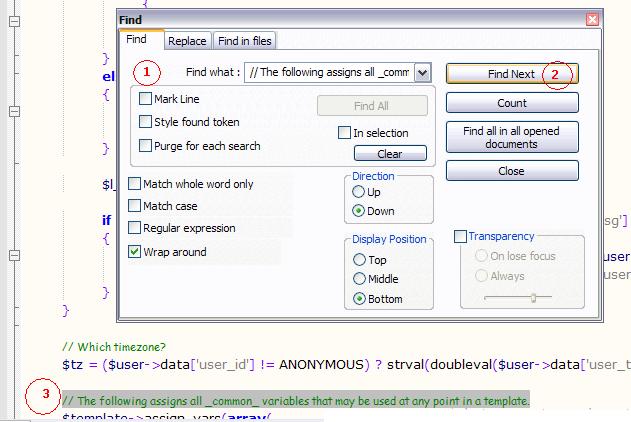Enable the Mark Line checkbox

[x=146, y=99]
